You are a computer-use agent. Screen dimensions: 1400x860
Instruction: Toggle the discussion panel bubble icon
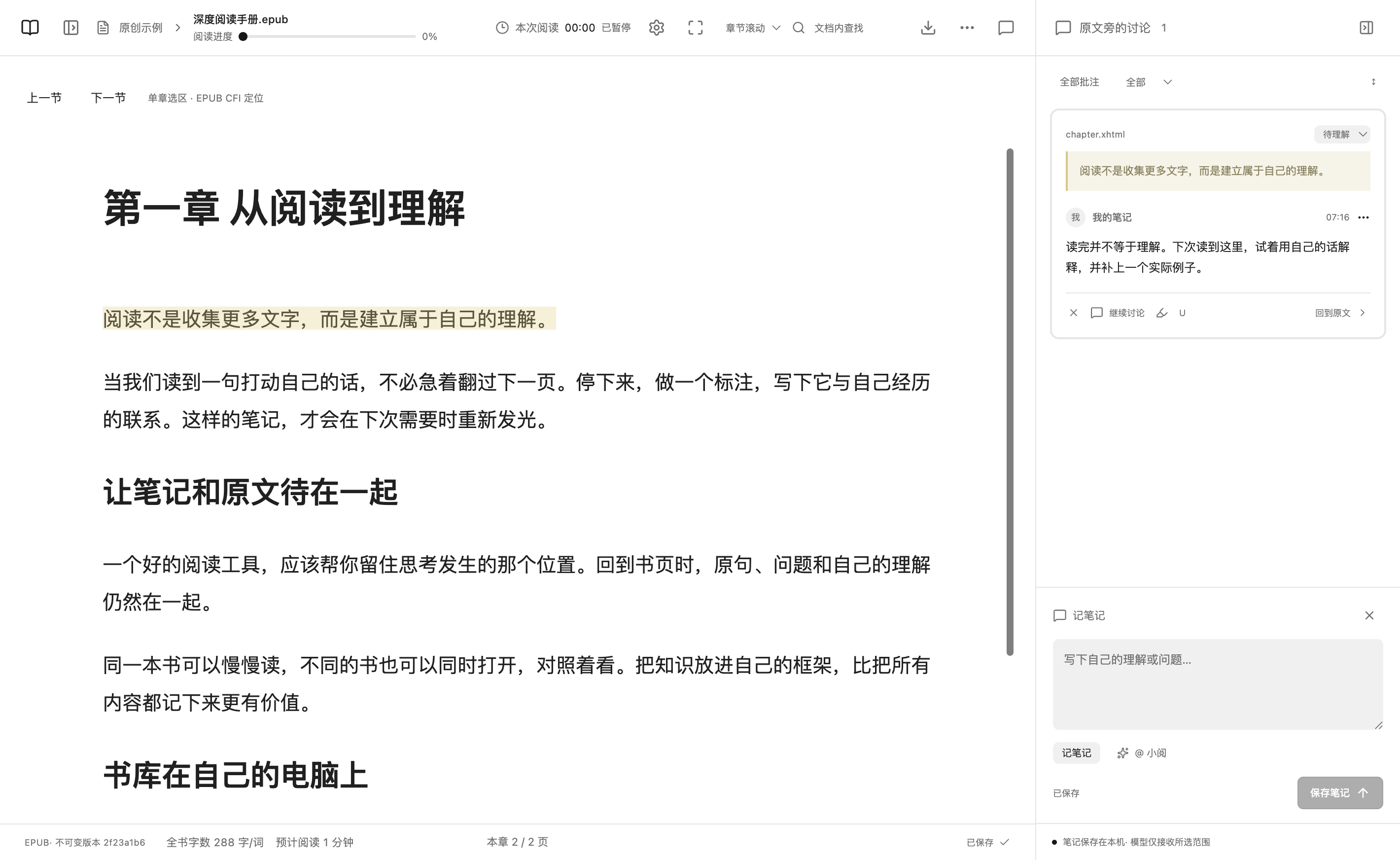click(x=1006, y=27)
